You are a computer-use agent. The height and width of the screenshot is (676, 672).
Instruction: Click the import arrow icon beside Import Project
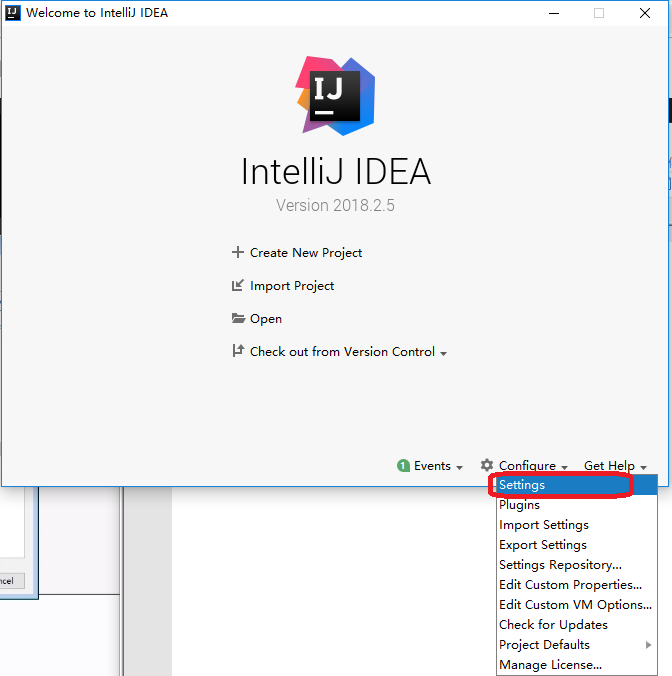[238, 285]
